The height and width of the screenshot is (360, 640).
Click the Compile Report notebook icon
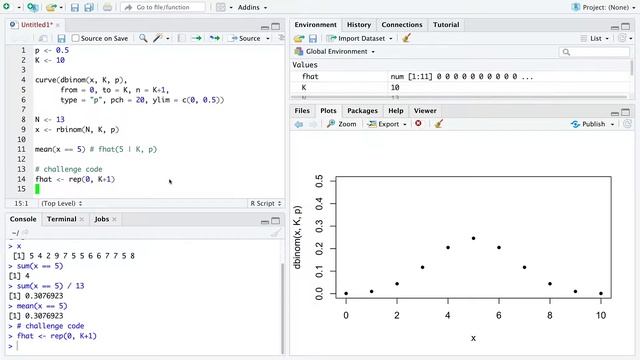click(x=181, y=38)
